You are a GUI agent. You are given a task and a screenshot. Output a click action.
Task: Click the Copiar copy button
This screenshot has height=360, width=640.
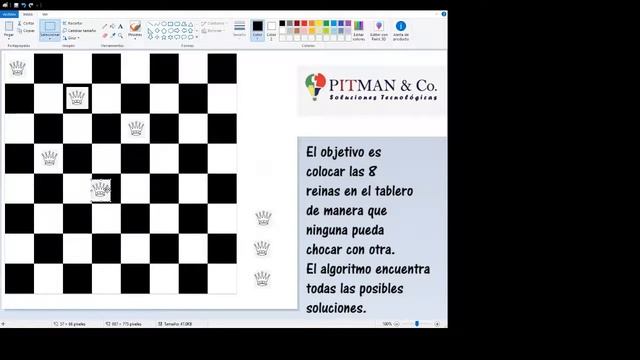pyautogui.click(x=26, y=31)
